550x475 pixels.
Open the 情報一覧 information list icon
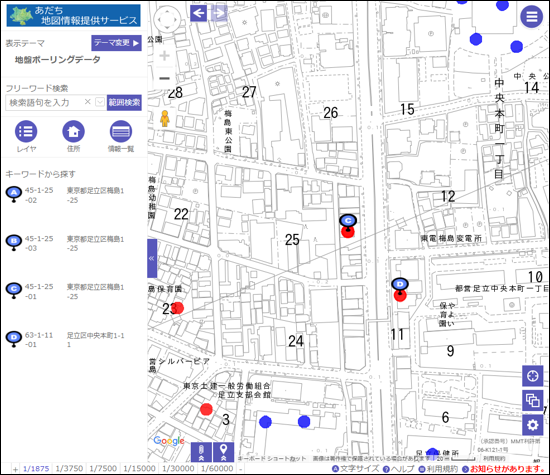coord(121,131)
